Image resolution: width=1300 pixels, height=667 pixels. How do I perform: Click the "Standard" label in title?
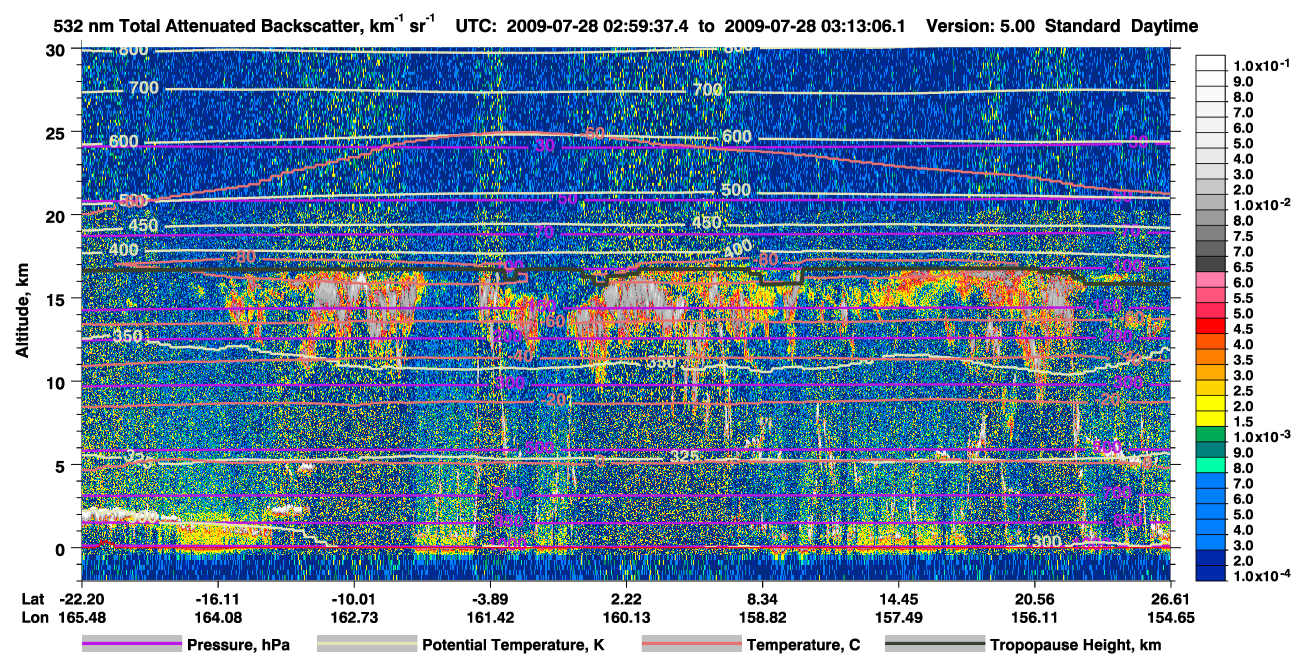tap(1081, 26)
